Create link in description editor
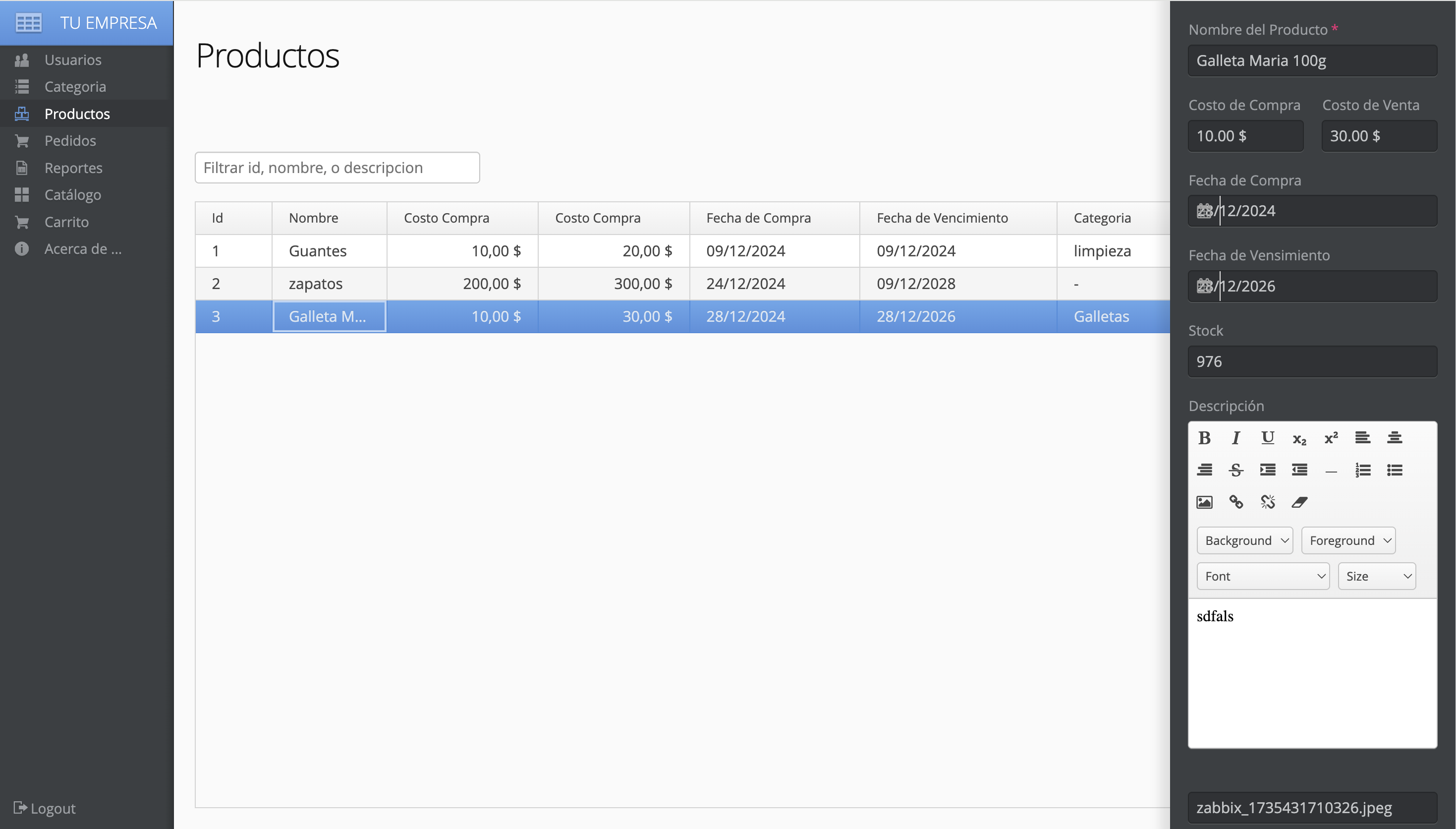This screenshot has height=829, width=1456. 1236,502
